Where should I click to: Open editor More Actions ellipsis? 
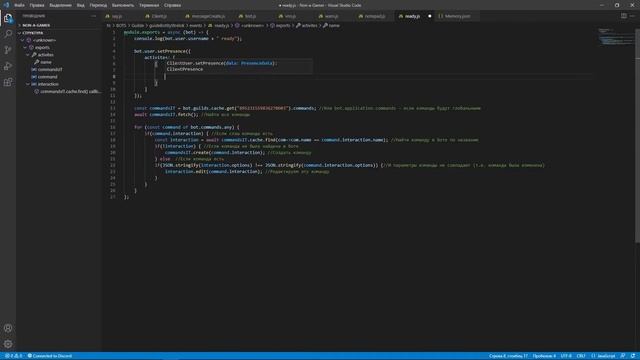632,16
